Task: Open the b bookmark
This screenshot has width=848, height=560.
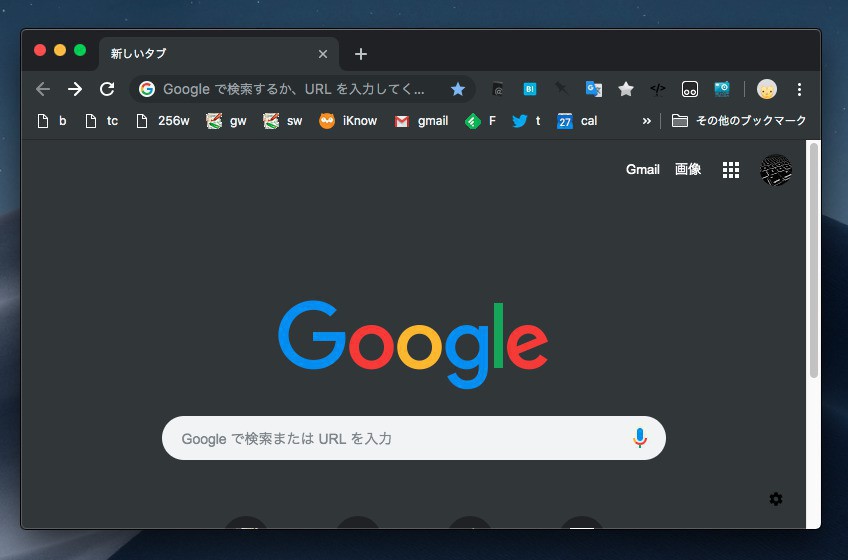Action: pos(52,121)
